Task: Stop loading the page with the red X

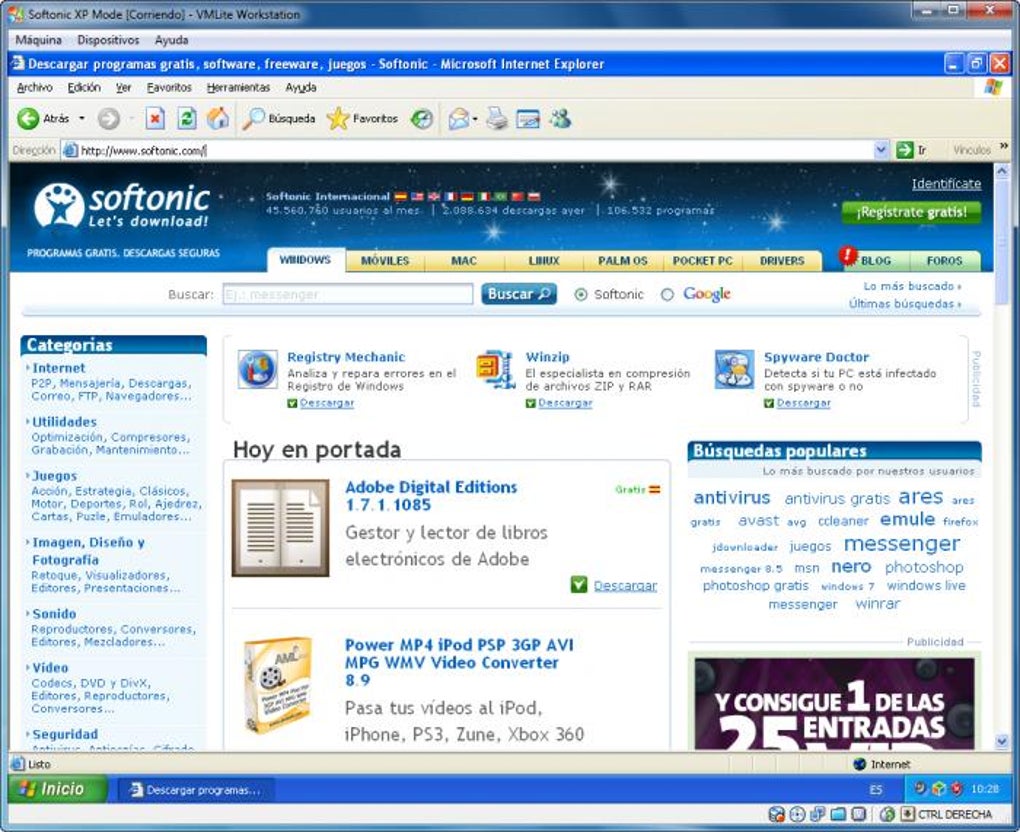Action: pos(155,118)
